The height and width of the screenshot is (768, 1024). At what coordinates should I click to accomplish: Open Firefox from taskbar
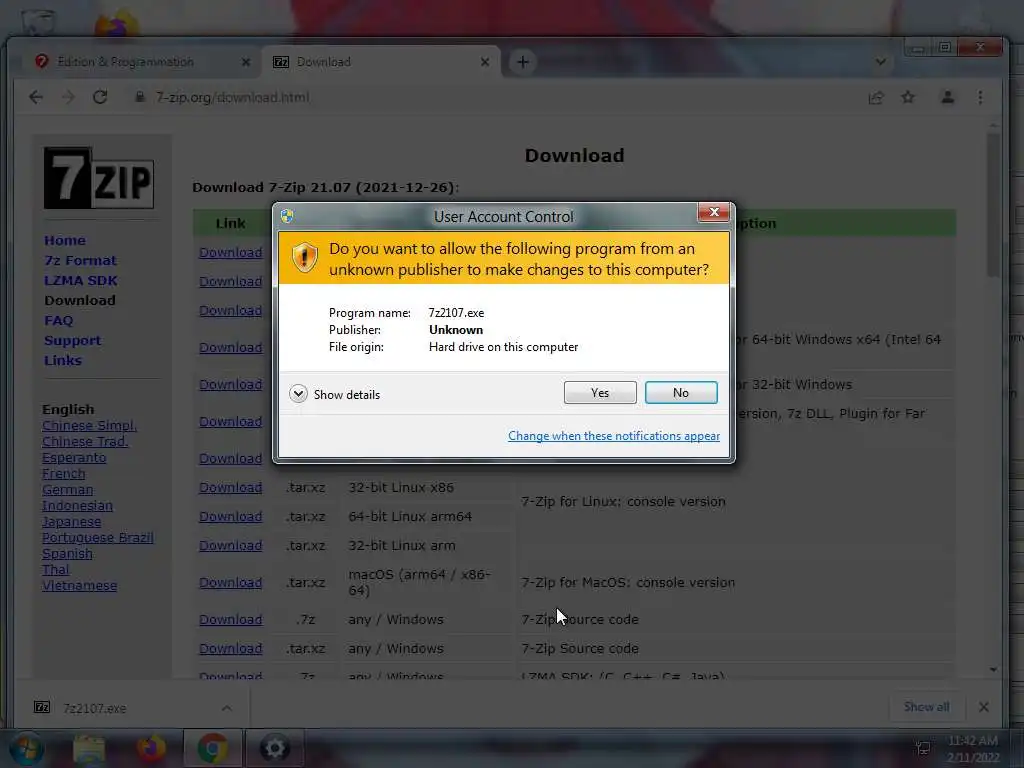click(150, 748)
